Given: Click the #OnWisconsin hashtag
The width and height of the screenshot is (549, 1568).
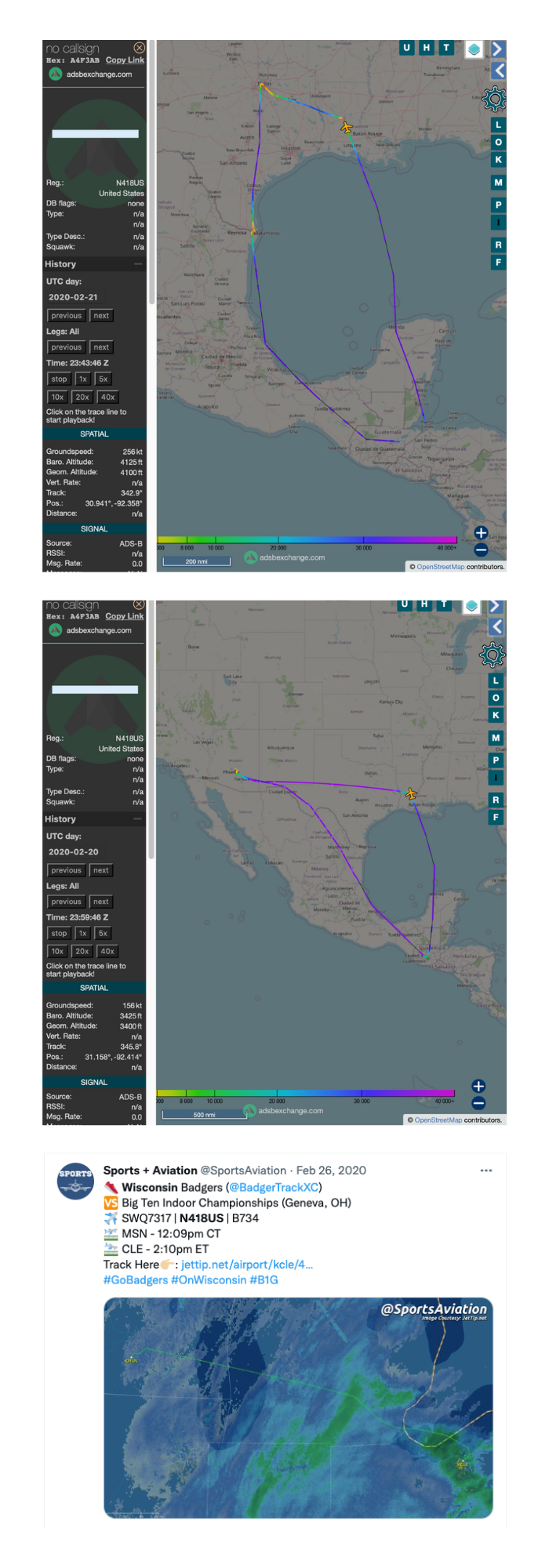Looking at the screenshot, I should click(209, 1280).
